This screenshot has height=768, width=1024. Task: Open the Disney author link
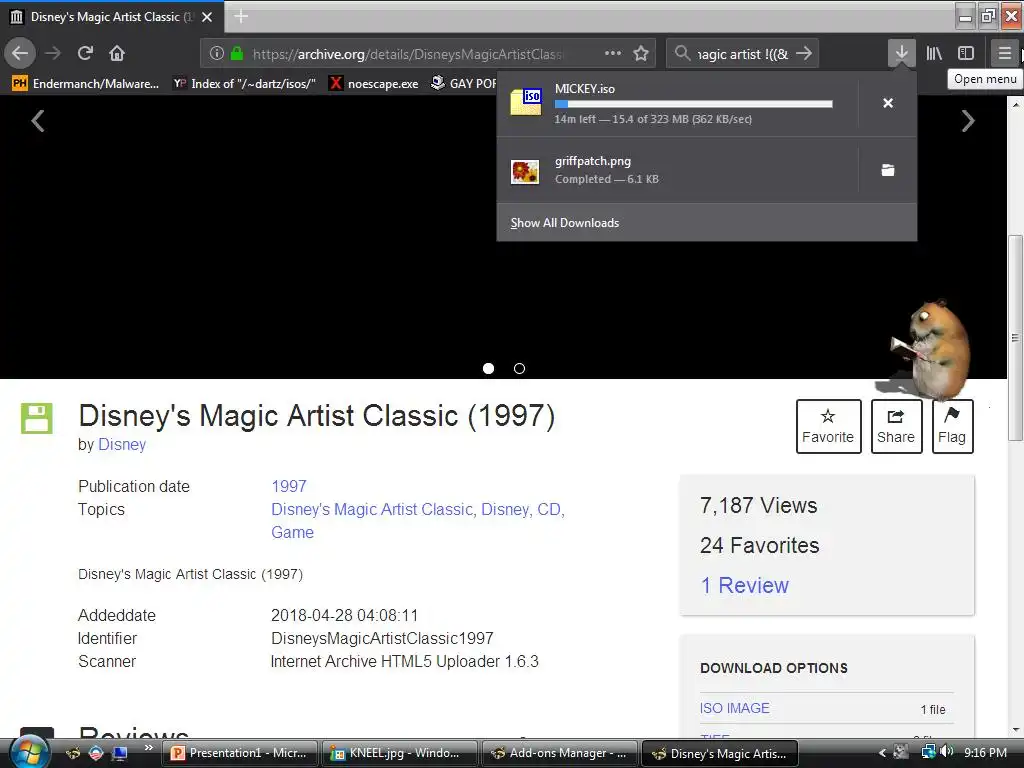pos(122,444)
